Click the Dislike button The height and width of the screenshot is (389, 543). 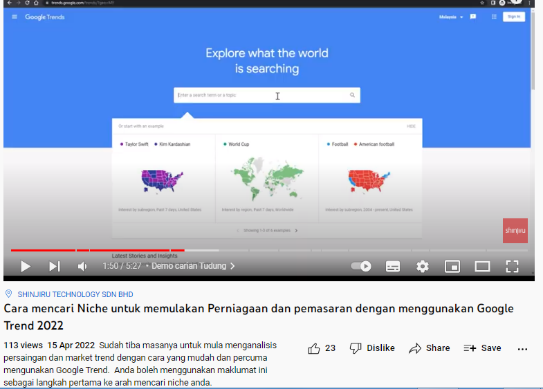[x=372, y=348]
